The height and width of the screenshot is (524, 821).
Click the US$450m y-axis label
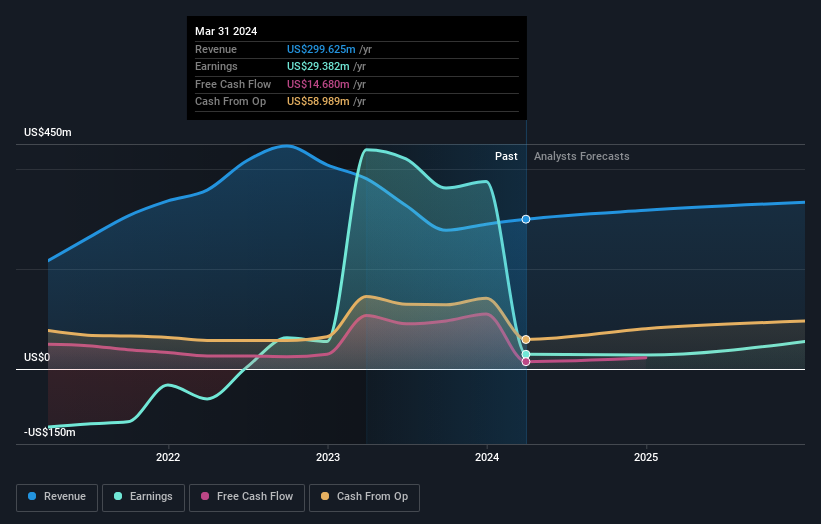48,132
